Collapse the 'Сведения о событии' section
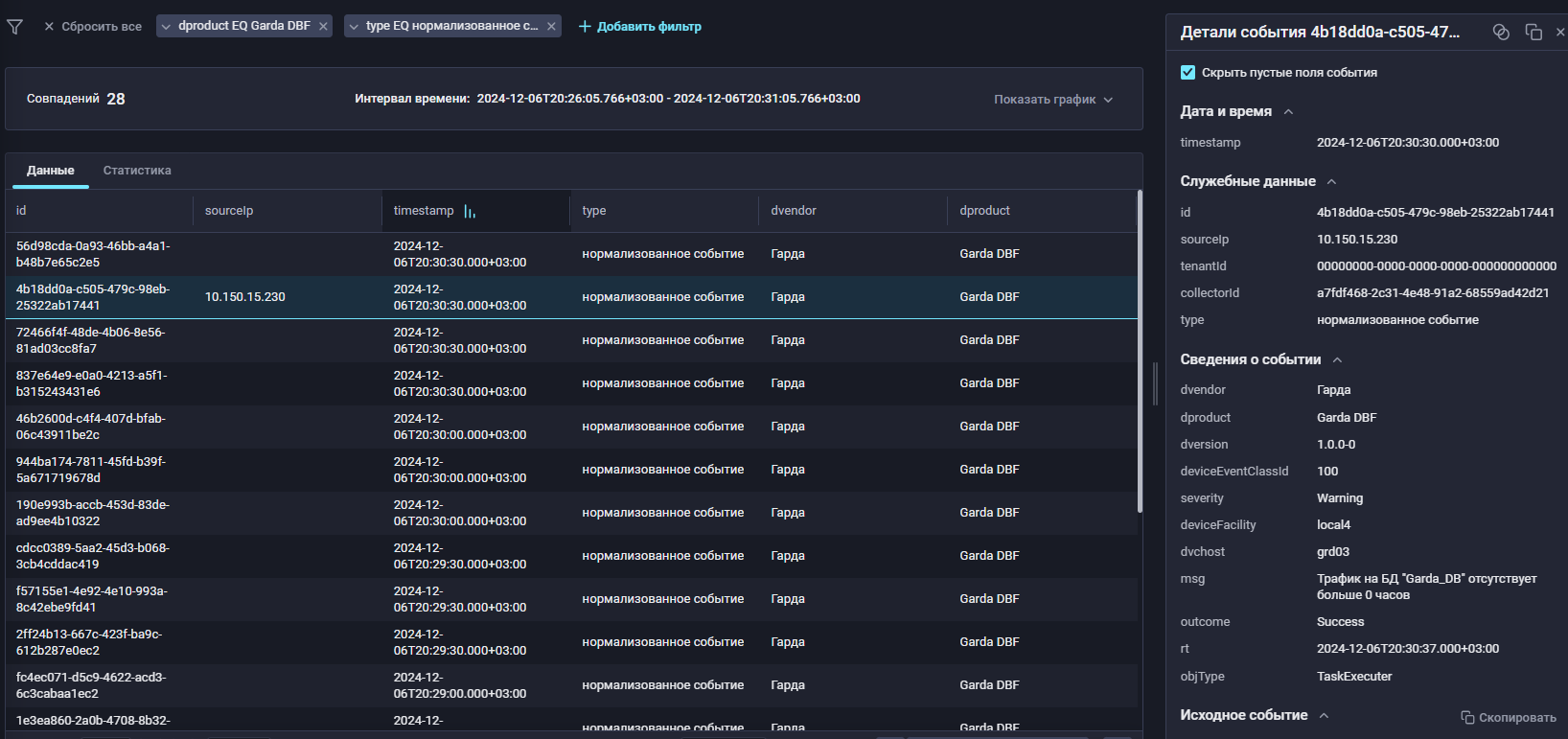 [1337, 360]
